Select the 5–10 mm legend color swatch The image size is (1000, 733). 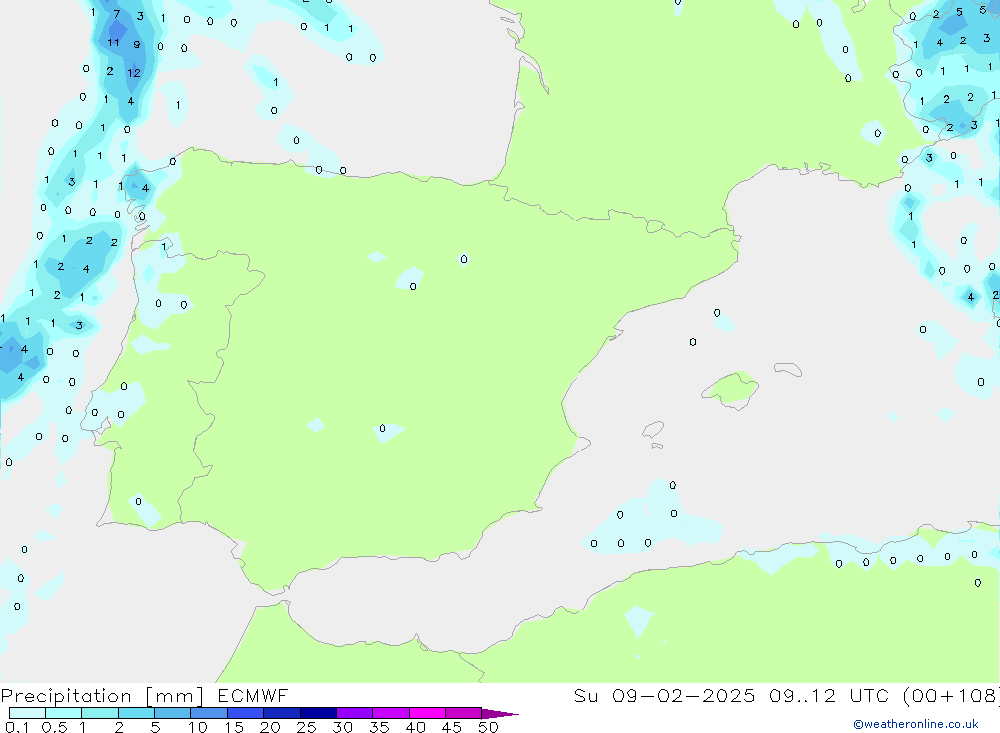point(173,713)
